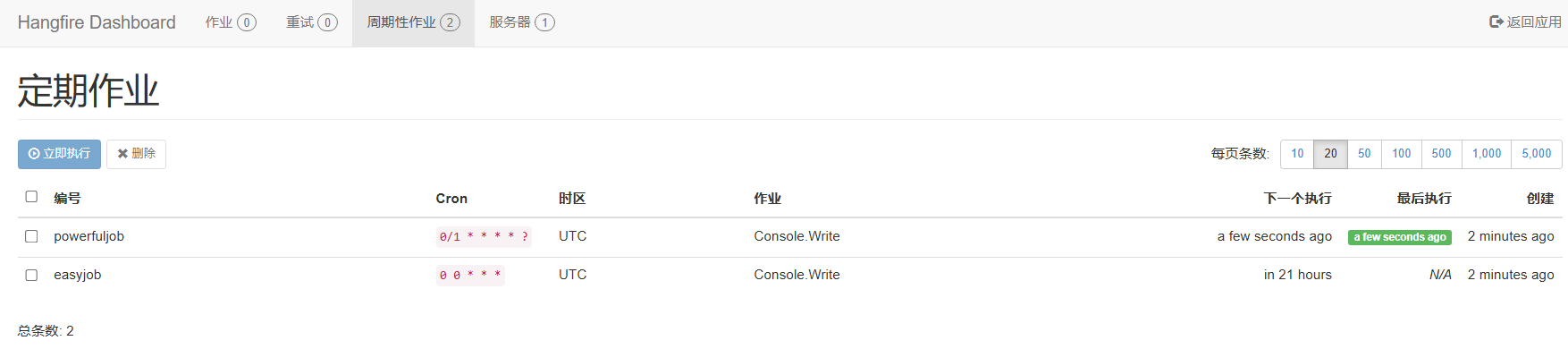Check the powerfuljob row checkbox
1568x349 pixels.
31,236
